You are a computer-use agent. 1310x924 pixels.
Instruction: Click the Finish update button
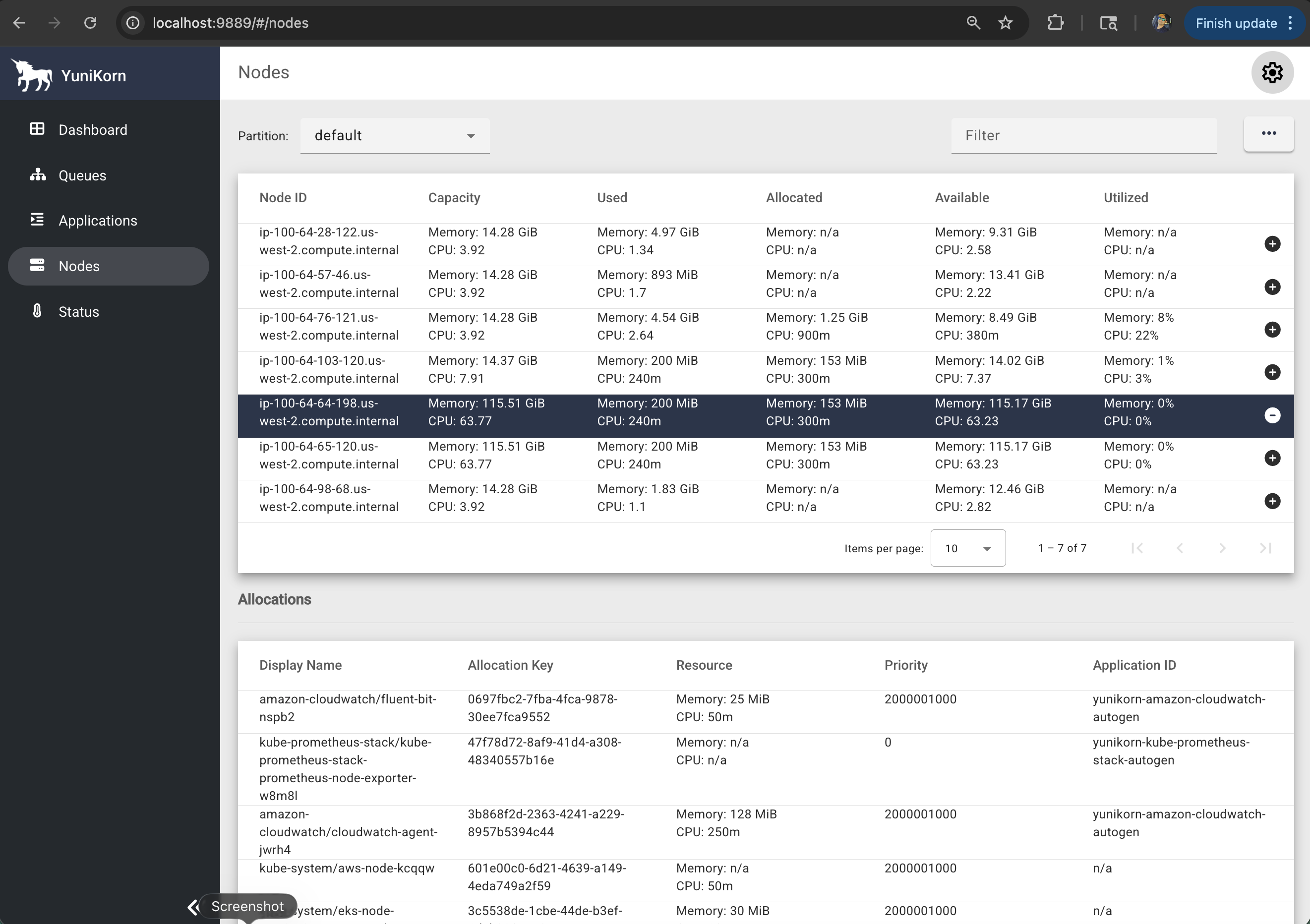click(x=1236, y=23)
